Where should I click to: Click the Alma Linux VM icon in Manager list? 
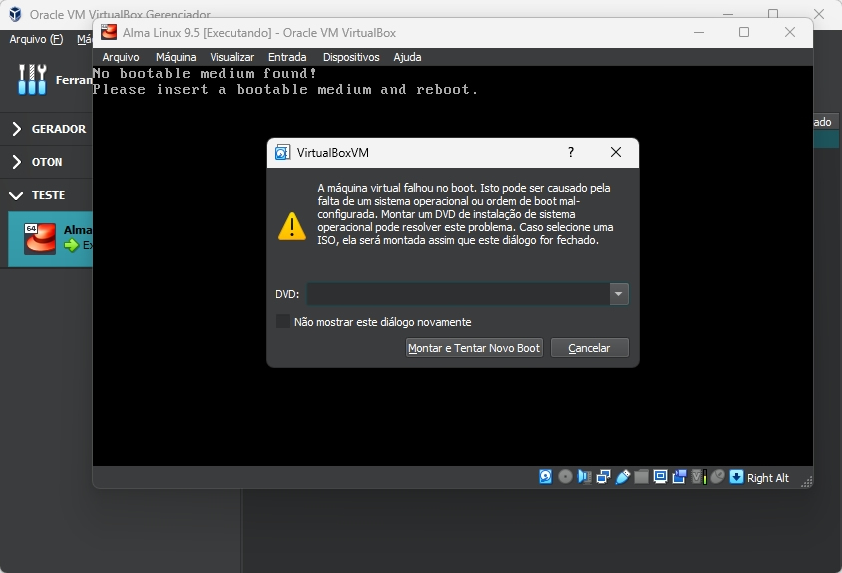point(40,238)
